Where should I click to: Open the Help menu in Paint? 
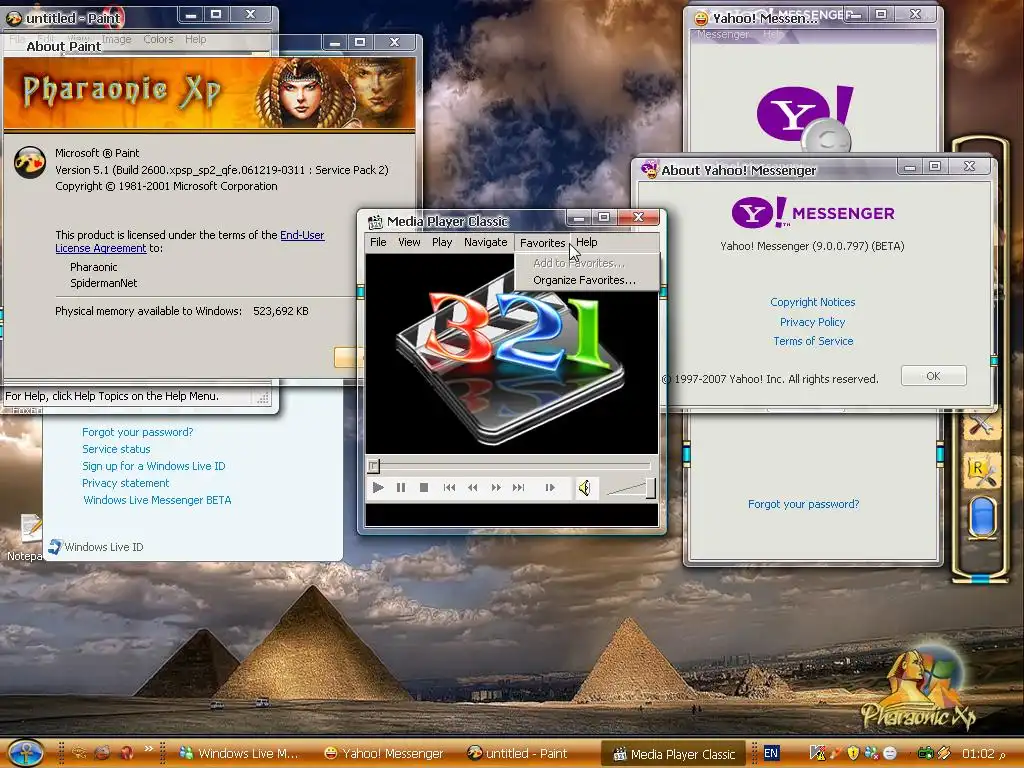pyautogui.click(x=195, y=39)
